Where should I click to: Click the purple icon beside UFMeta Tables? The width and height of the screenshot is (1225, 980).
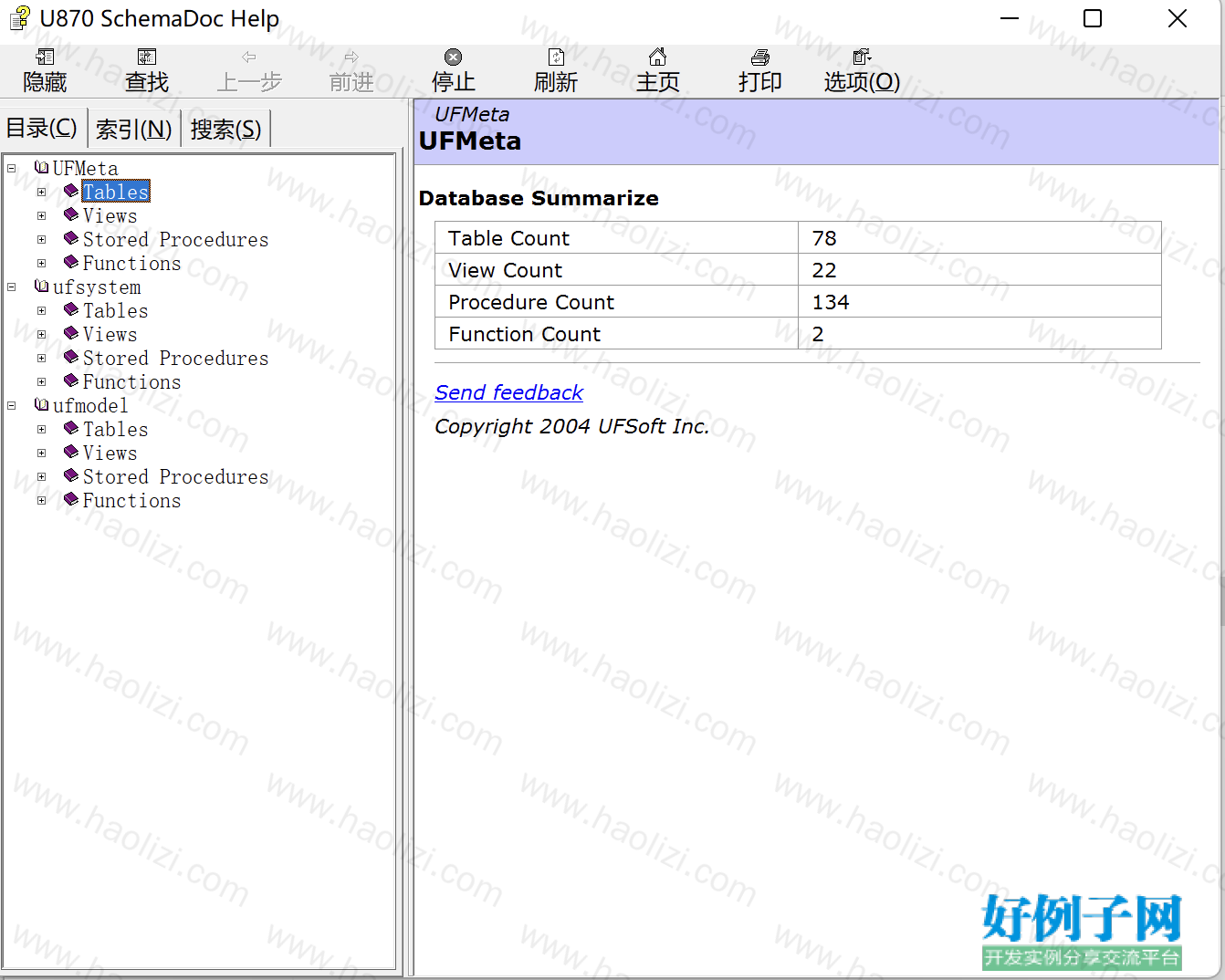tap(71, 192)
